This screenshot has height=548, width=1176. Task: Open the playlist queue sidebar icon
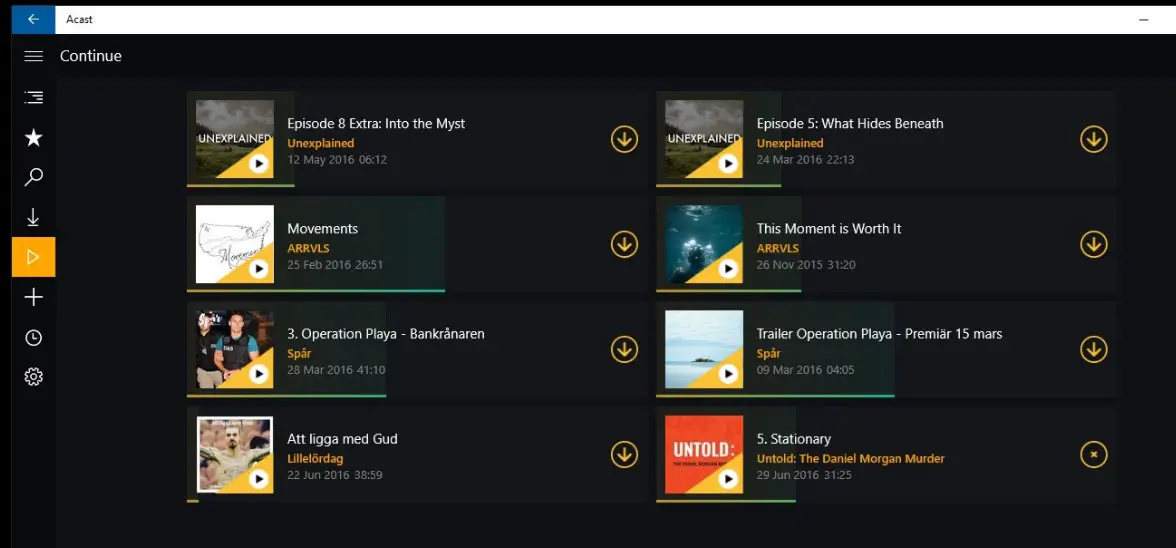pyautogui.click(x=34, y=97)
